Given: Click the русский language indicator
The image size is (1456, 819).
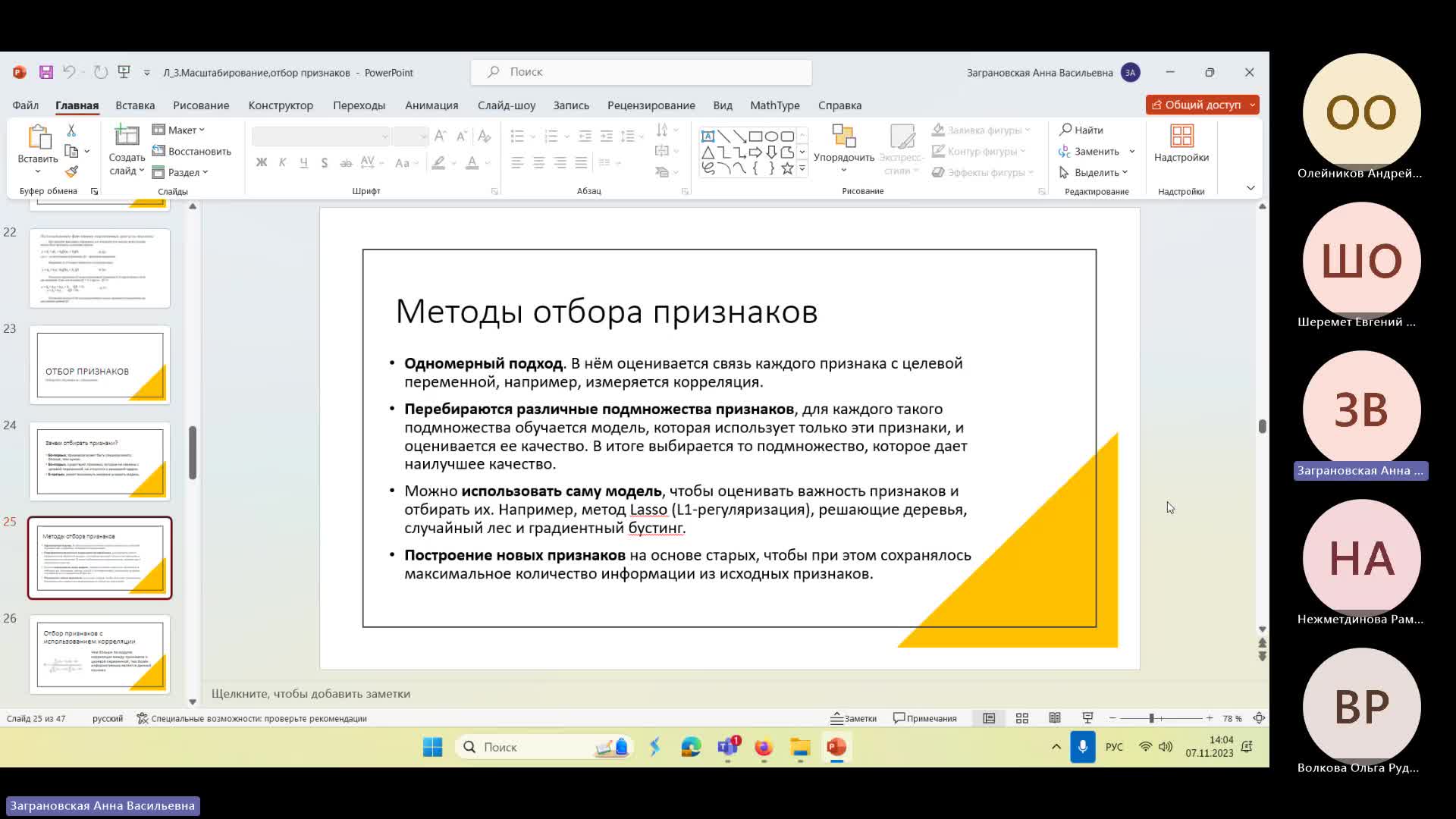Looking at the screenshot, I should (108, 718).
